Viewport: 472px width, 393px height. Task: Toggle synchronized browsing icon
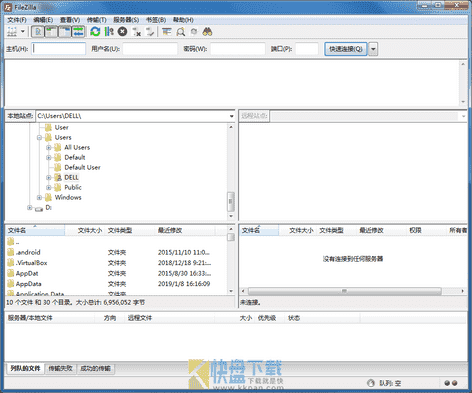[x=194, y=32]
